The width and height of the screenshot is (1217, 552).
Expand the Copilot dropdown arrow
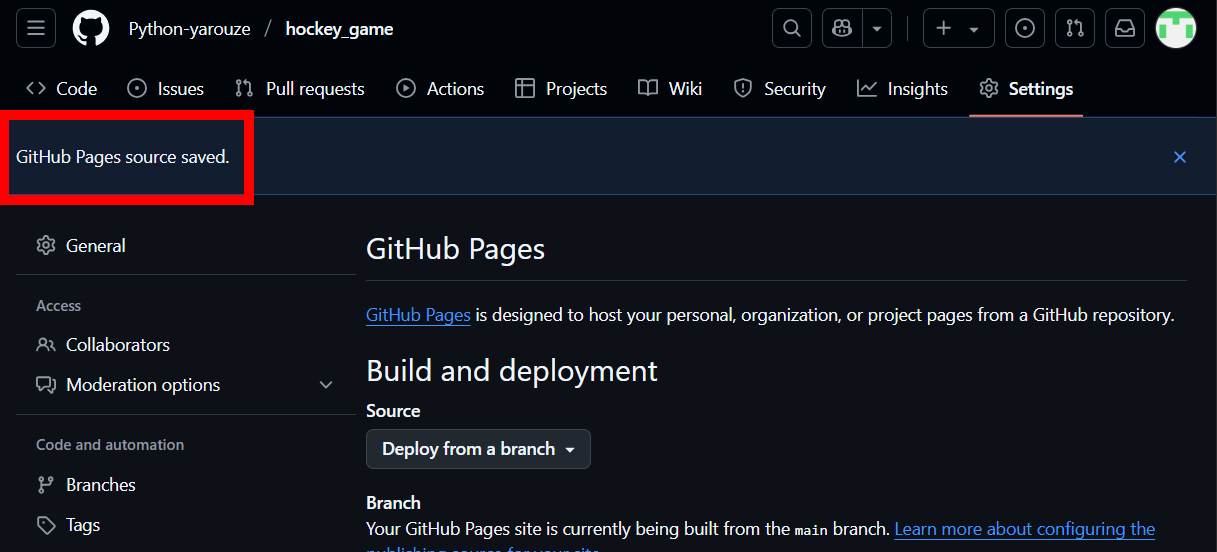(877, 28)
